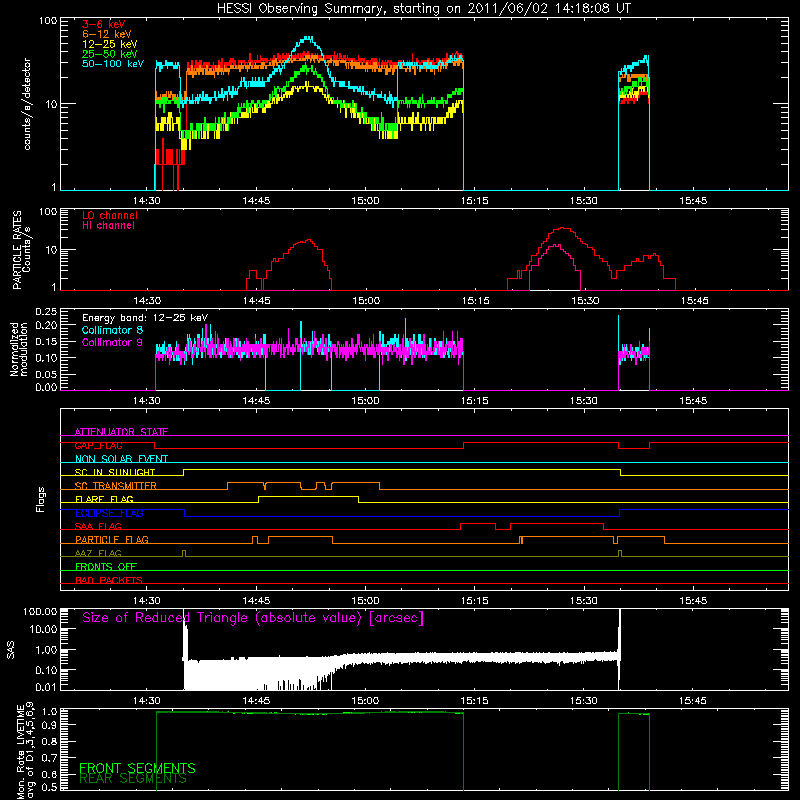The image size is (800, 800).
Task: Click the 15:30 tick under the modulation plot
Action: pyautogui.click(x=584, y=401)
